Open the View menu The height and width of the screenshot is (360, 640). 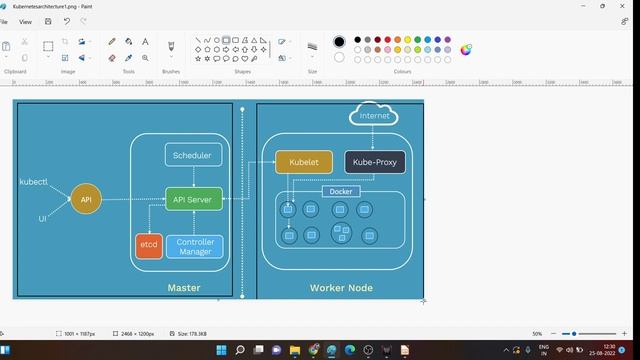[25, 22]
